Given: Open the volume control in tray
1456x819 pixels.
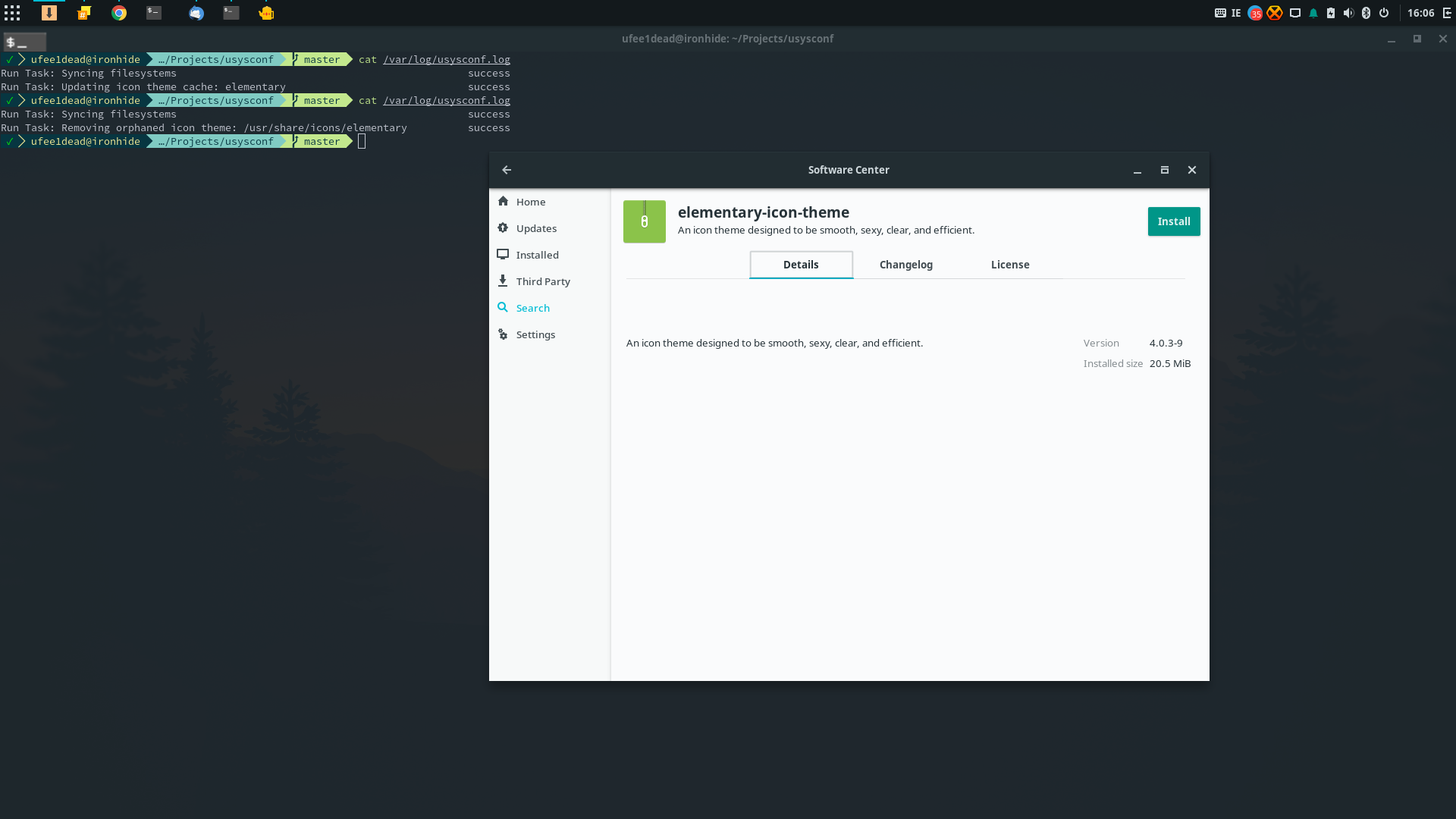Looking at the screenshot, I should click(x=1348, y=13).
